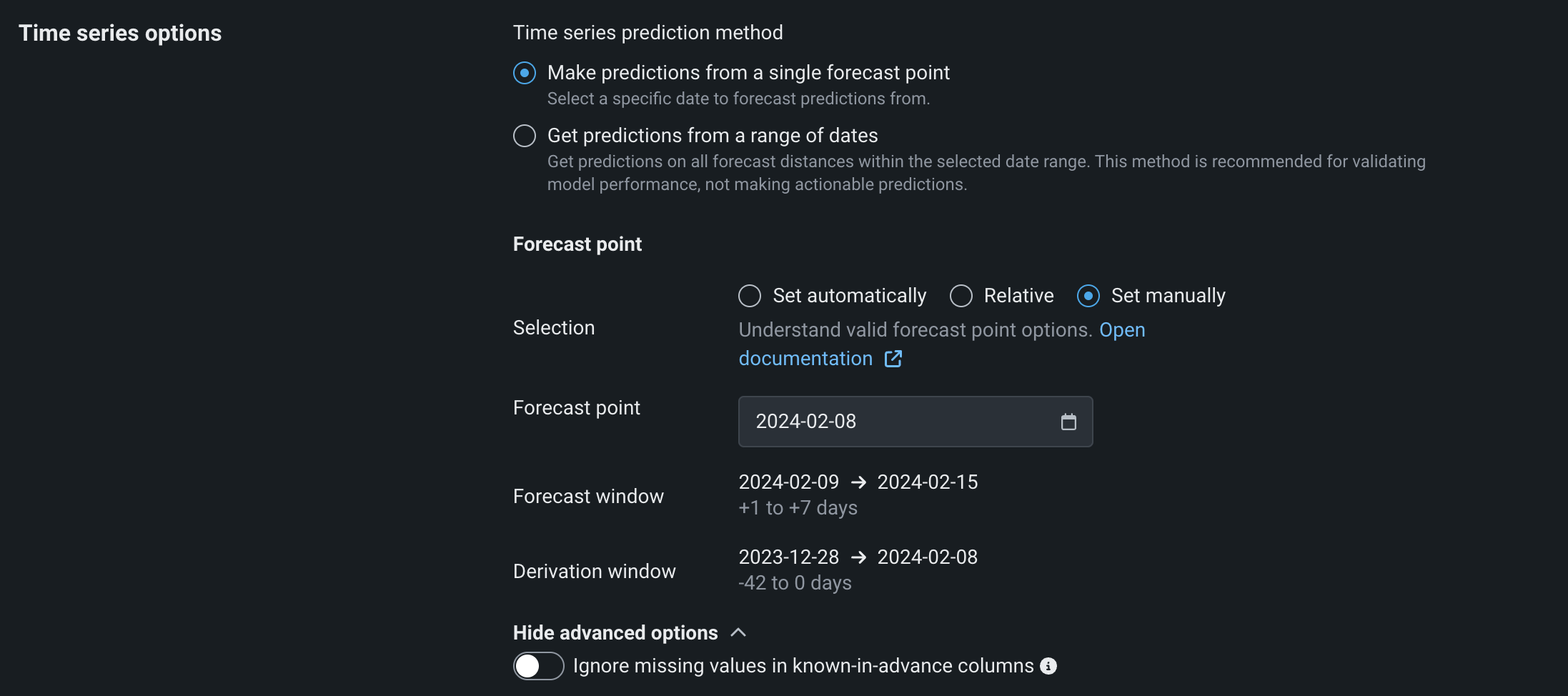Viewport: 1568px width, 696px height.
Task: Click the arrow icon in Derivation window row
Action: [858, 558]
